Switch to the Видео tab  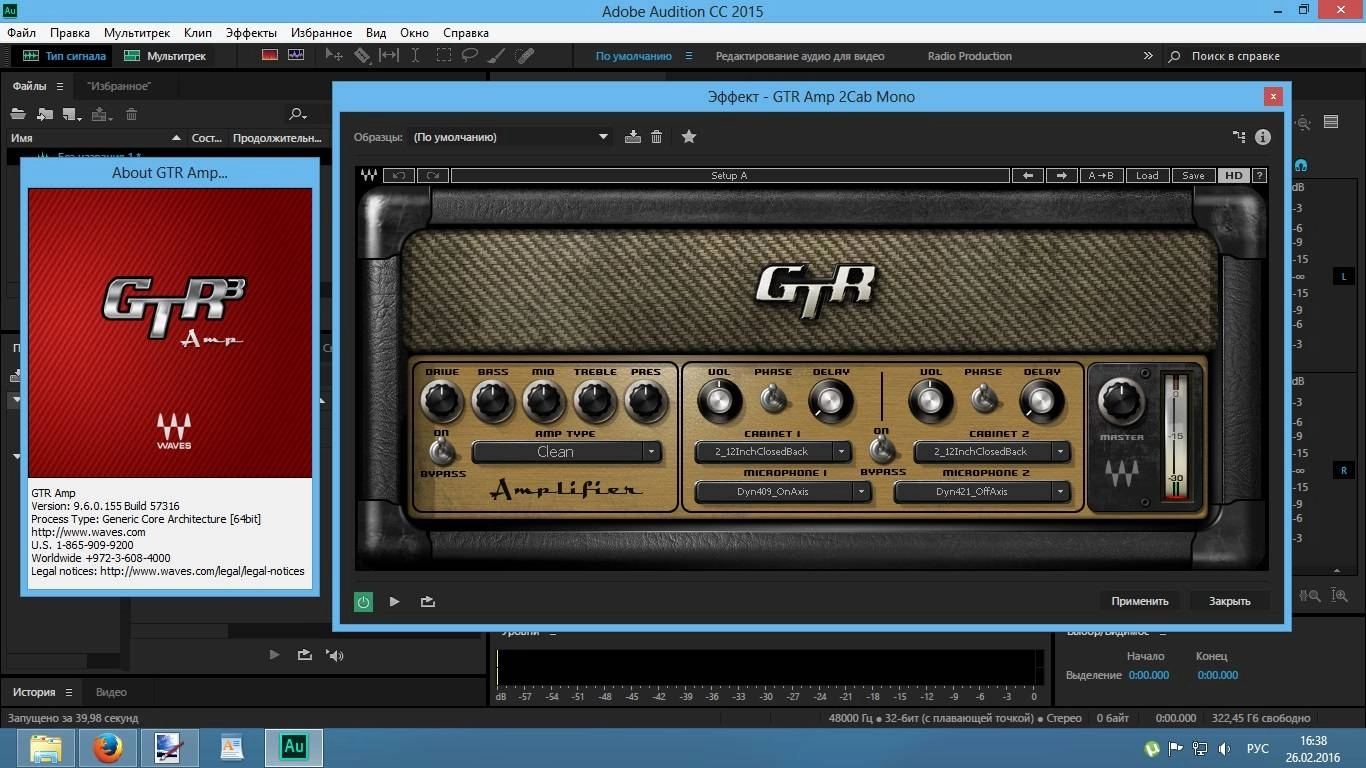[x=111, y=692]
